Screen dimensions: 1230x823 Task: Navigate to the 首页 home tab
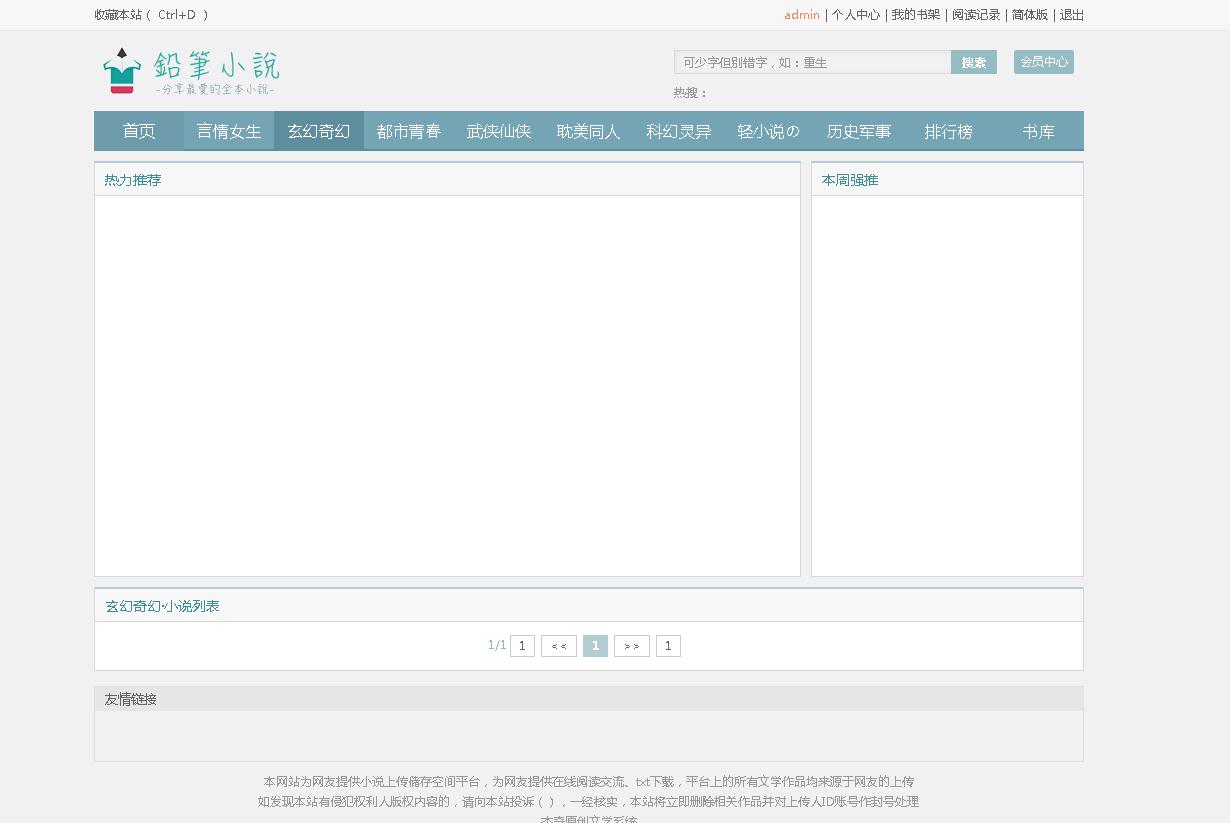click(138, 130)
